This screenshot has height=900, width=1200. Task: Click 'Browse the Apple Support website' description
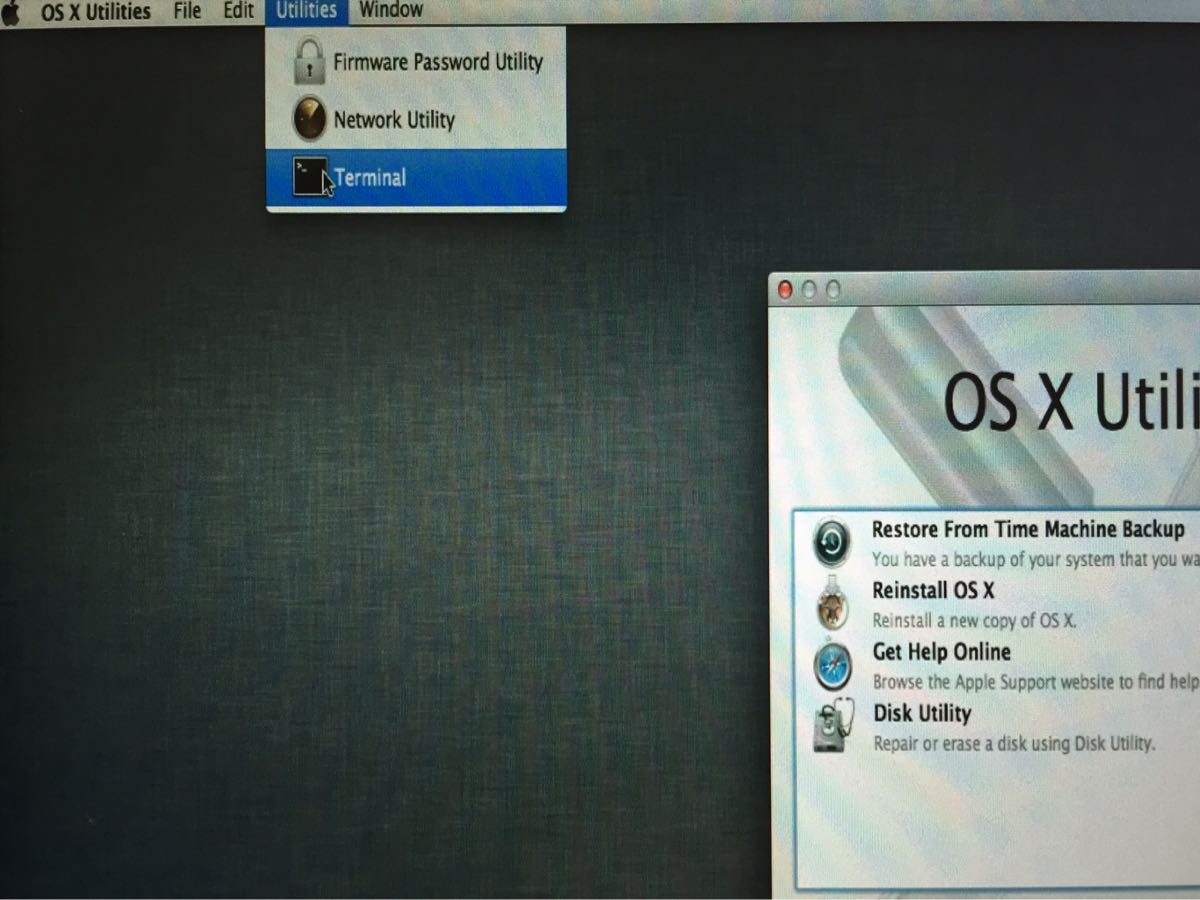coord(1036,682)
